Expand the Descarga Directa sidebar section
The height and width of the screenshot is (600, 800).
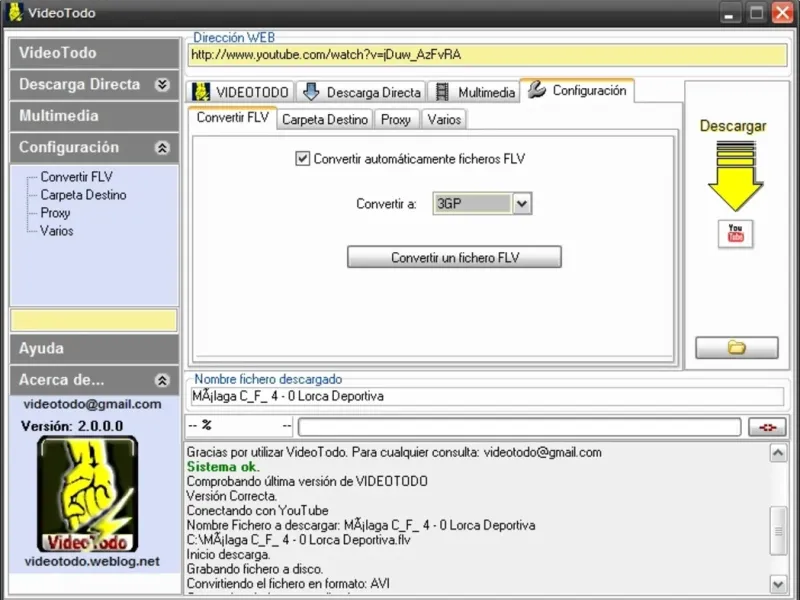162,85
